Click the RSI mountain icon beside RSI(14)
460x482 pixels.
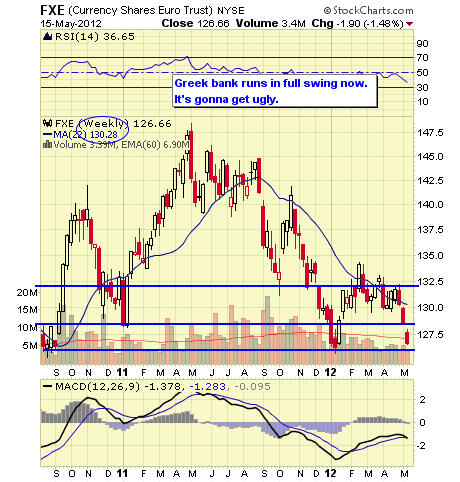pos(48,36)
